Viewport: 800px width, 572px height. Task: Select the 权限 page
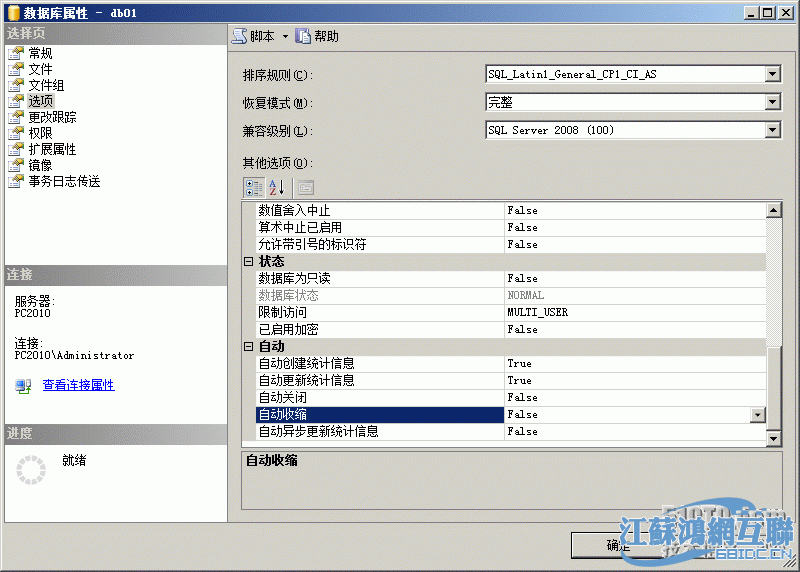(x=40, y=133)
